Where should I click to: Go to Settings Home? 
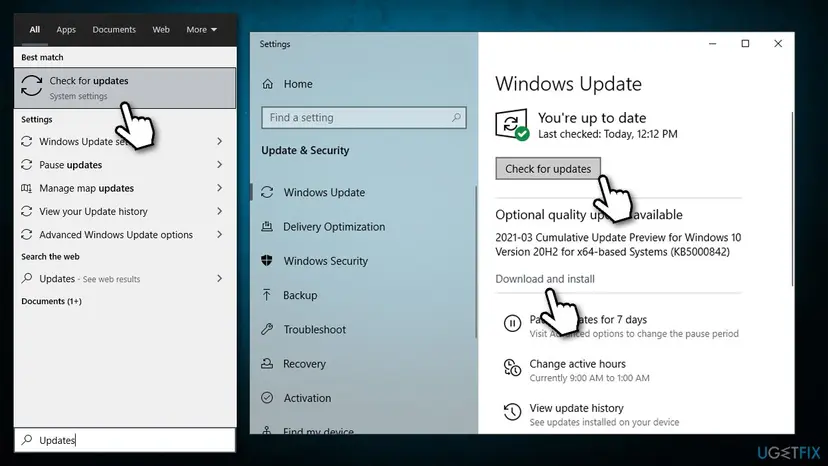click(x=298, y=84)
